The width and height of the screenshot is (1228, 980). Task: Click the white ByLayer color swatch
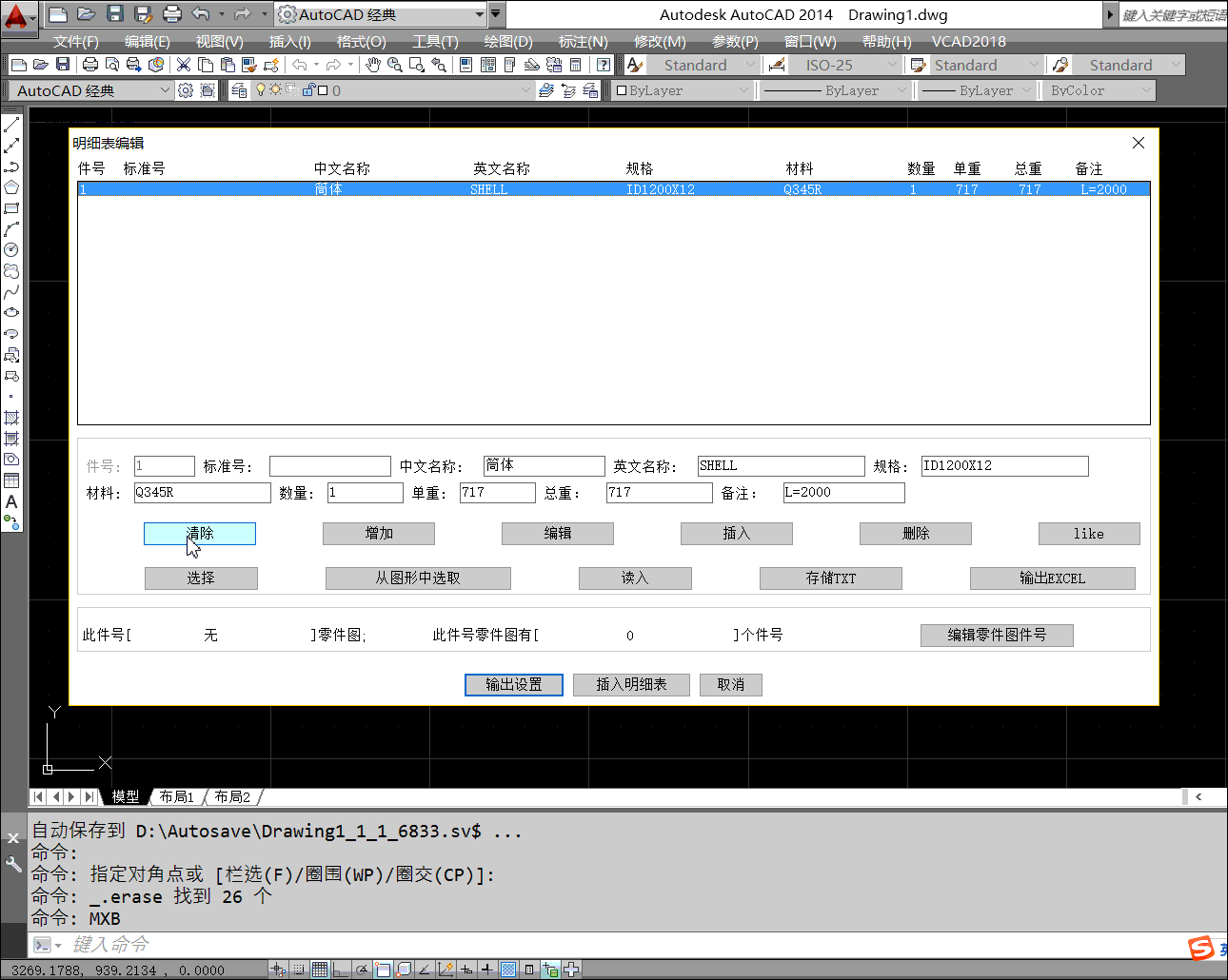(622, 90)
